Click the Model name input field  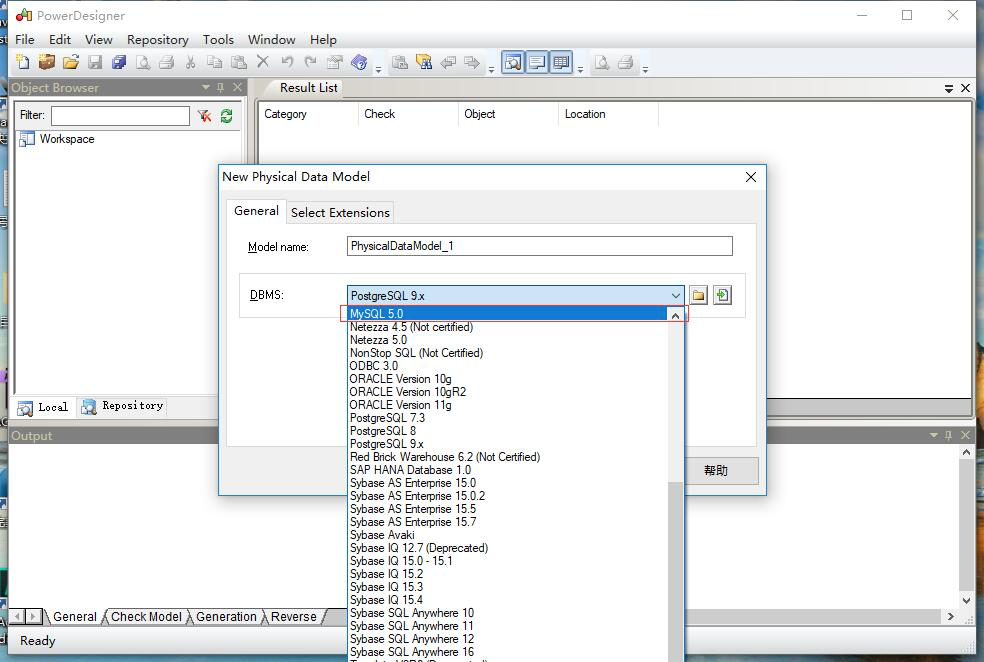(x=540, y=246)
